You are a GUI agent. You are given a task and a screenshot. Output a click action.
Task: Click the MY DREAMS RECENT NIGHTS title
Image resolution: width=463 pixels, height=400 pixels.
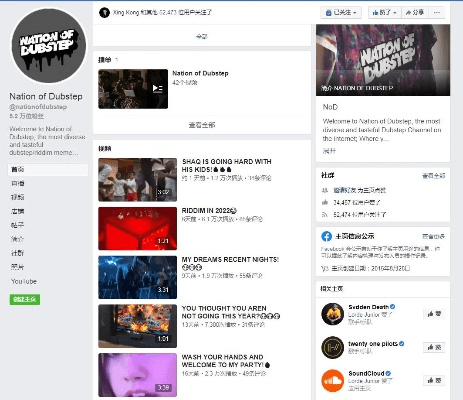click(x=230, y=263)
